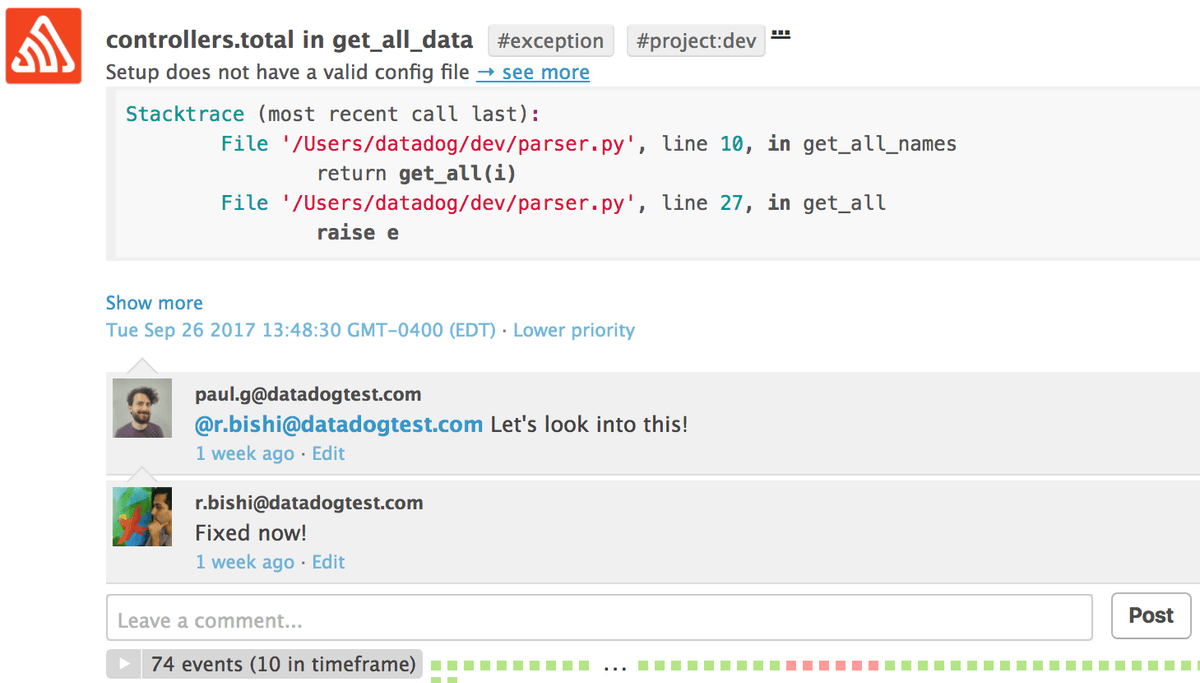Edit paul.g's comment
1200x683 pixels.
[x=328, y=453]
